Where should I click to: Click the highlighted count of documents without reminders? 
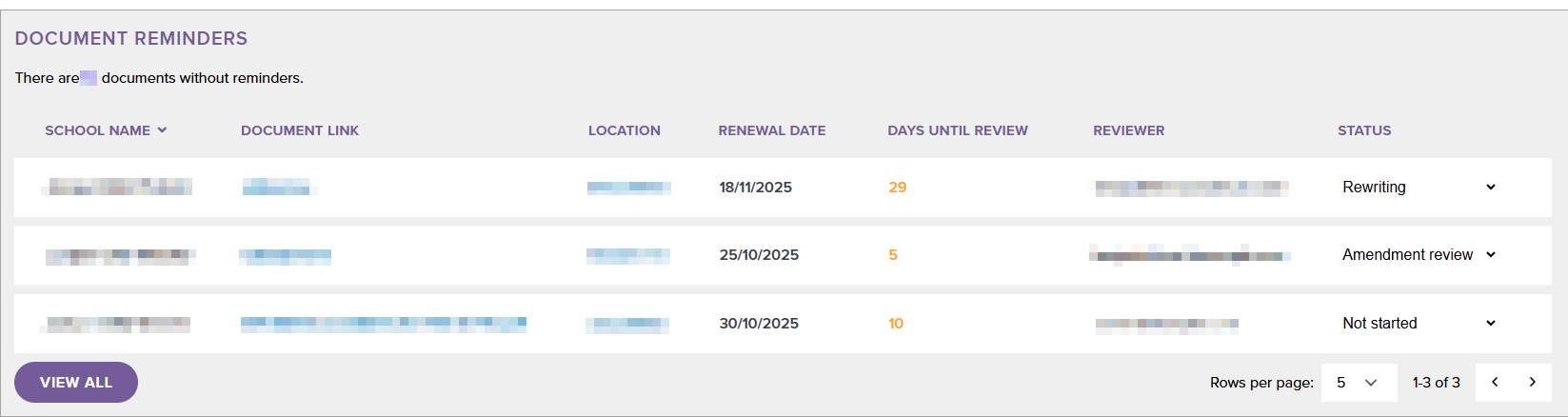[89, 78]
